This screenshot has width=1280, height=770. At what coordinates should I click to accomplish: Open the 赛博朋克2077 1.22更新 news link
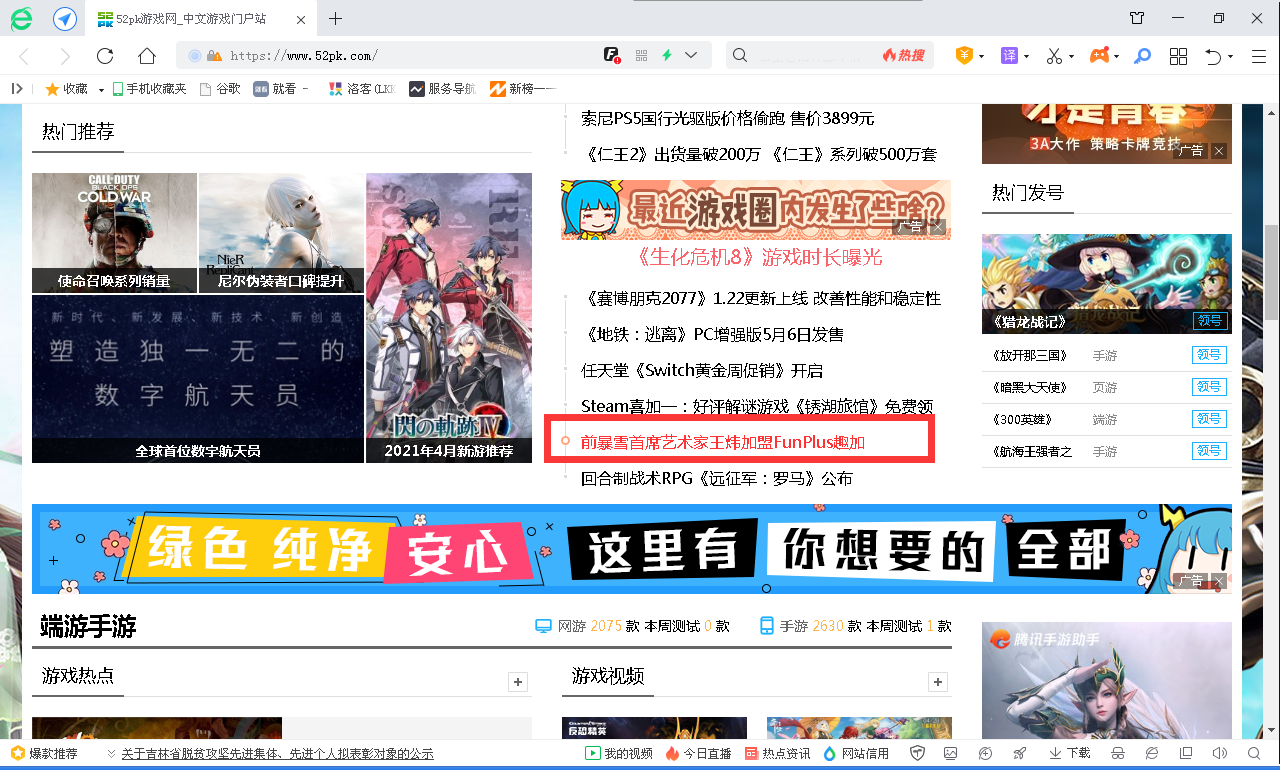(x=761, y=298)
